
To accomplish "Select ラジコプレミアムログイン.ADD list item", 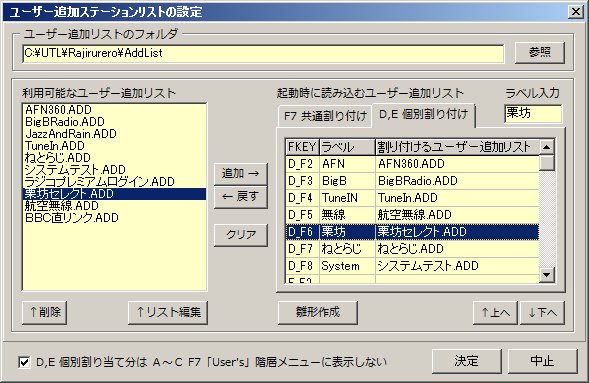I will click(x=114, y=182).
